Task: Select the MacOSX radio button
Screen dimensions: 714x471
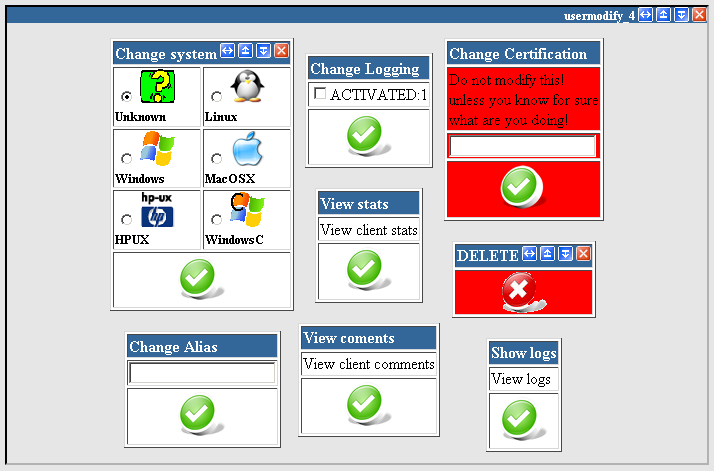Action: pos(216,158)
